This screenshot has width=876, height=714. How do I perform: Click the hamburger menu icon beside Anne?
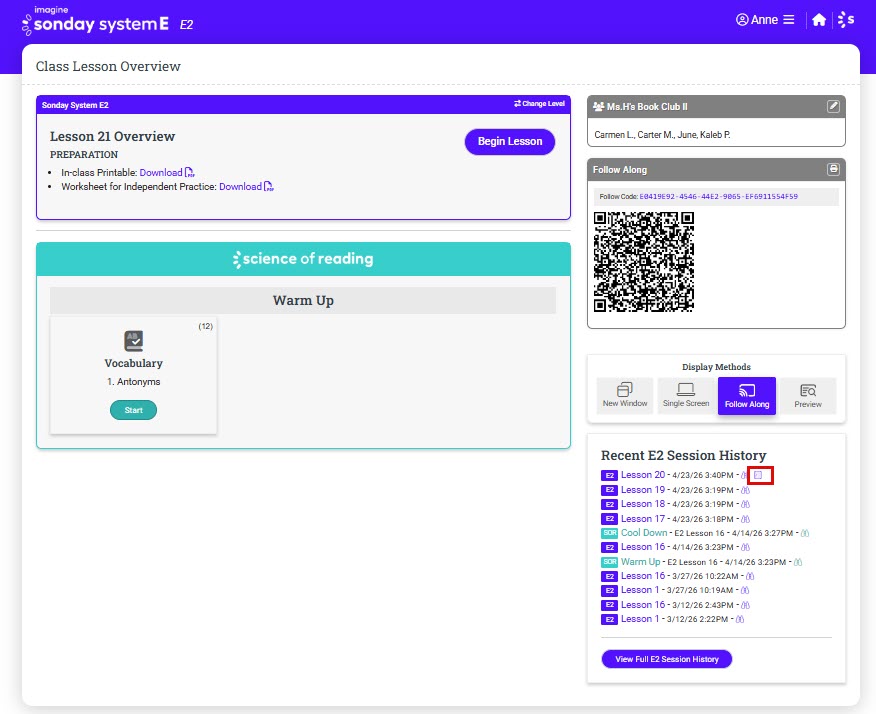pos(788,20)
